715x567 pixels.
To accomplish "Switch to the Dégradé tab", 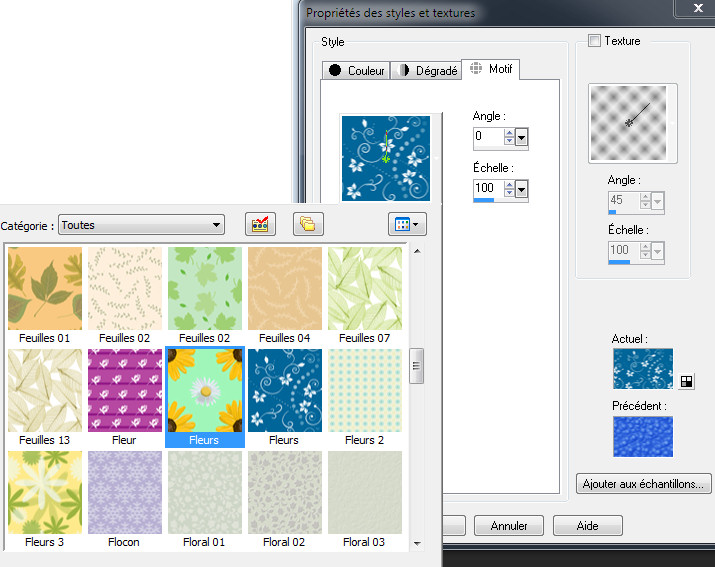I will click(427, 70).
